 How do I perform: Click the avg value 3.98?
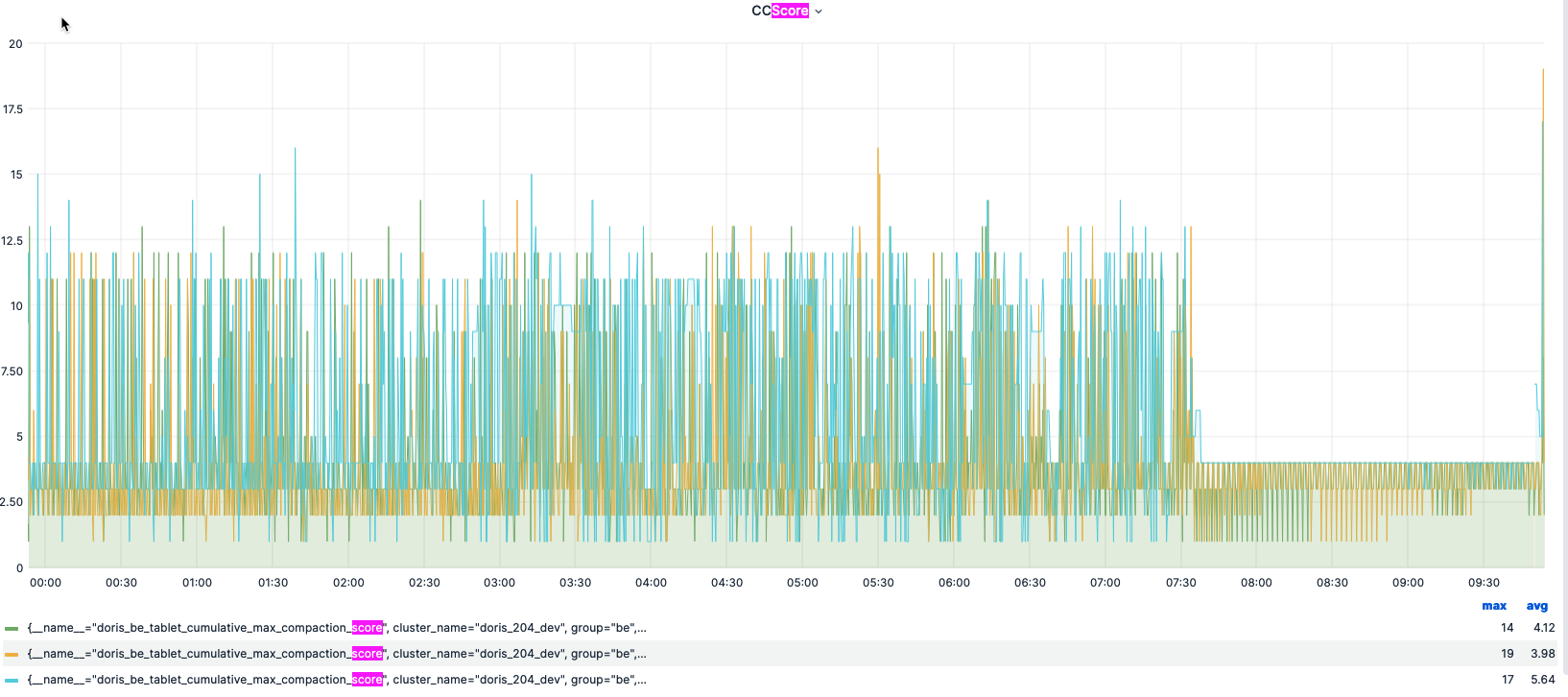(x=1543, y=654)
